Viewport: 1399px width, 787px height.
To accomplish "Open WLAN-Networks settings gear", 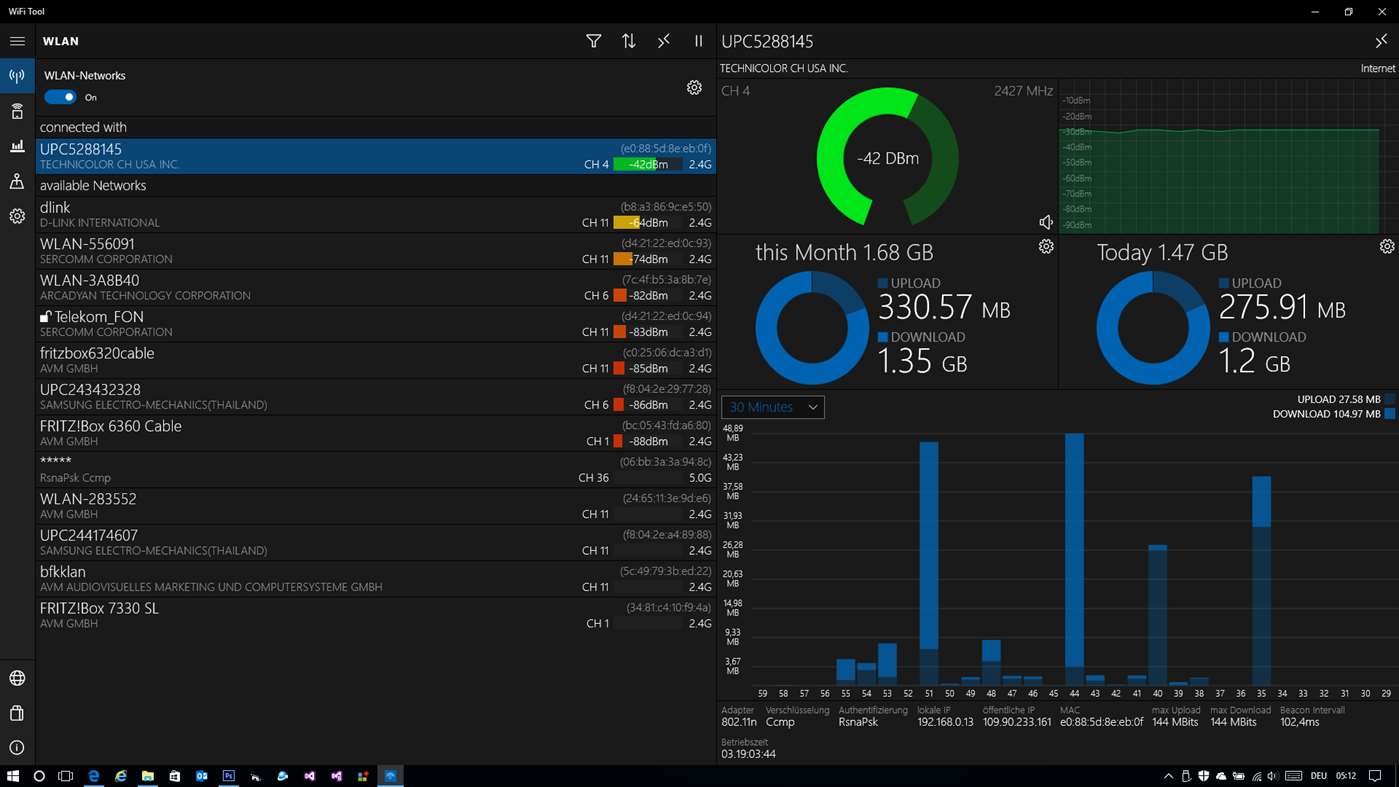I will coord(694,88).
